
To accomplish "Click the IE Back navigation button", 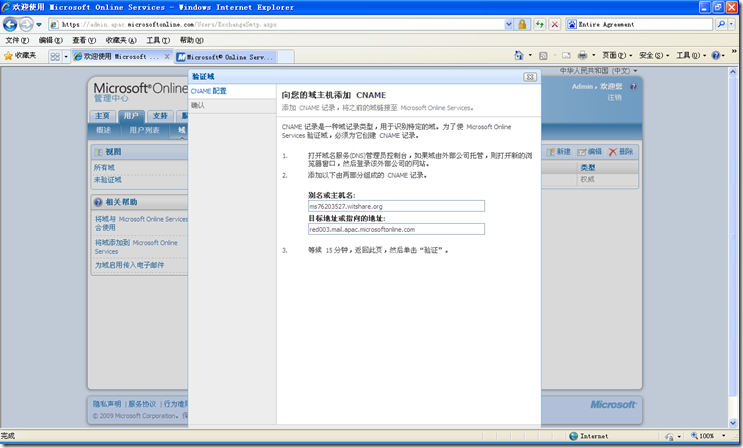I will pyautogui.click(x=10, y=24).
